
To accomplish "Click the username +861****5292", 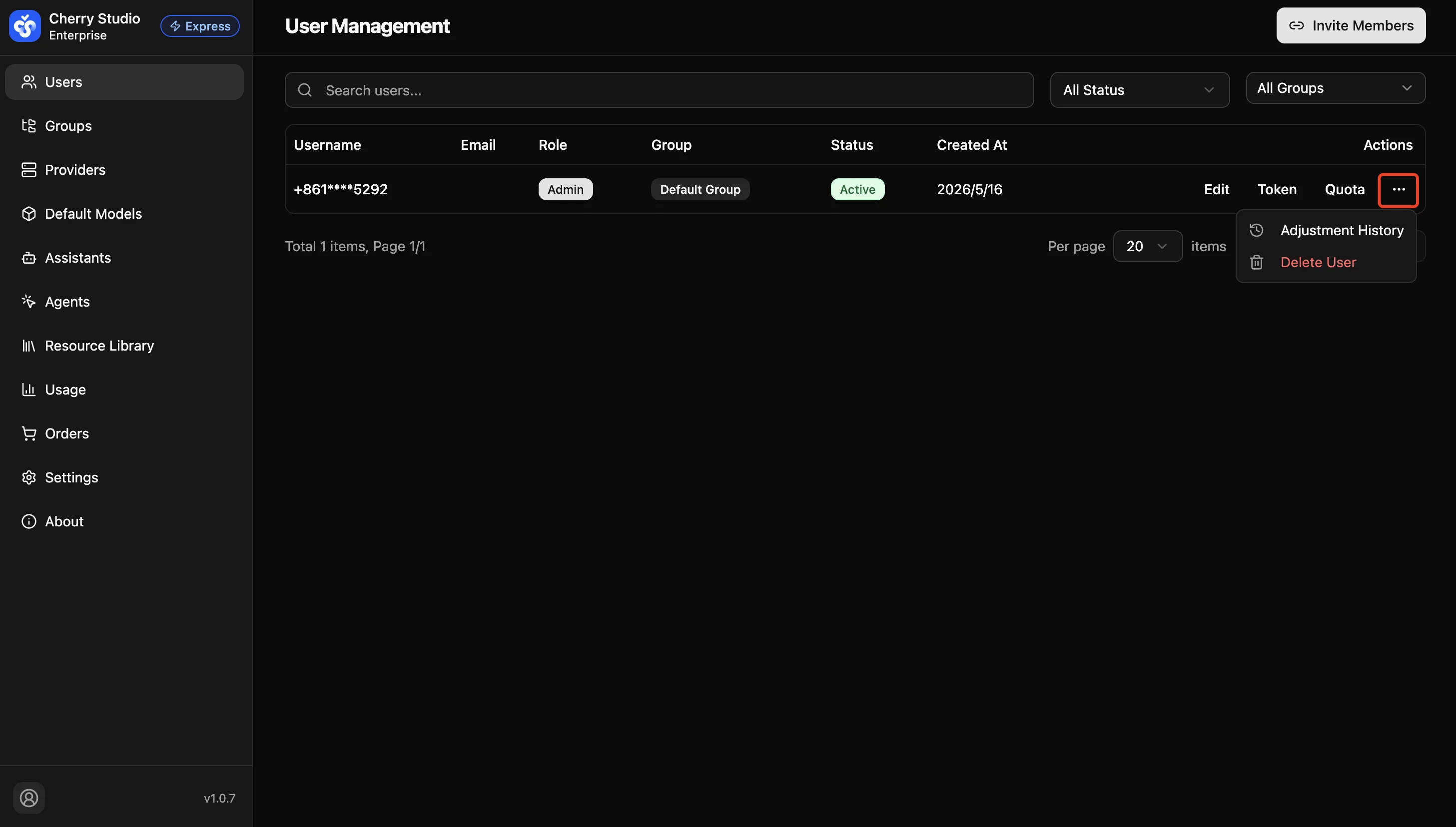I will point(340,189).
